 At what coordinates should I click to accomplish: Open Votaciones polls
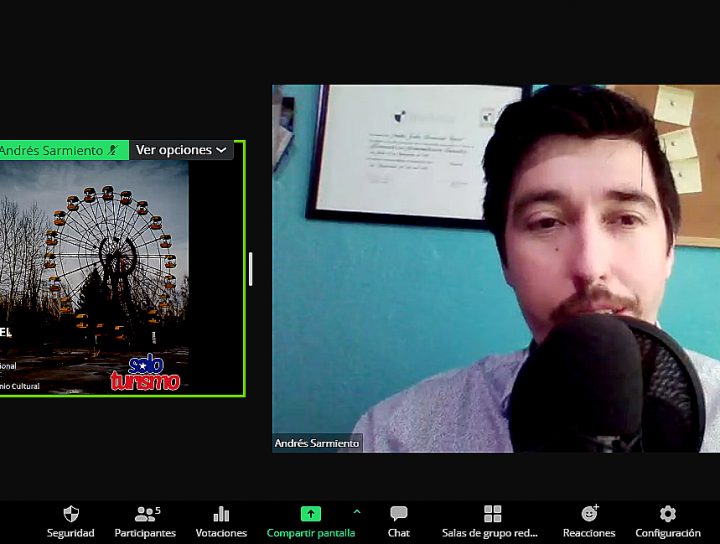221,514
